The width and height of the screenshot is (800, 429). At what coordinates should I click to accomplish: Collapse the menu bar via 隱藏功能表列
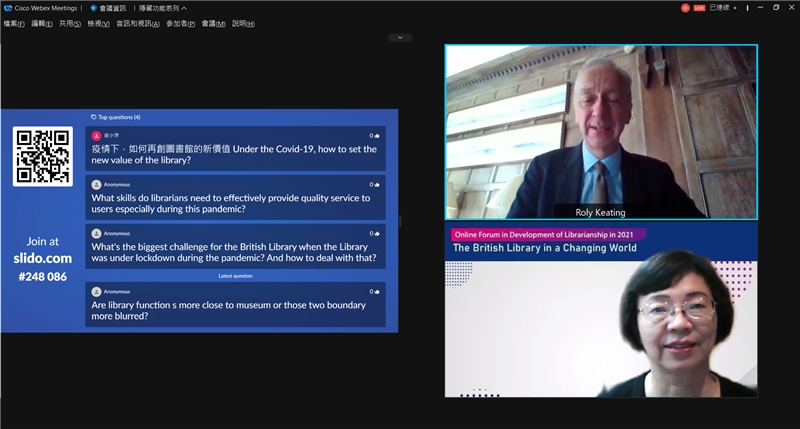click(163, 8)
